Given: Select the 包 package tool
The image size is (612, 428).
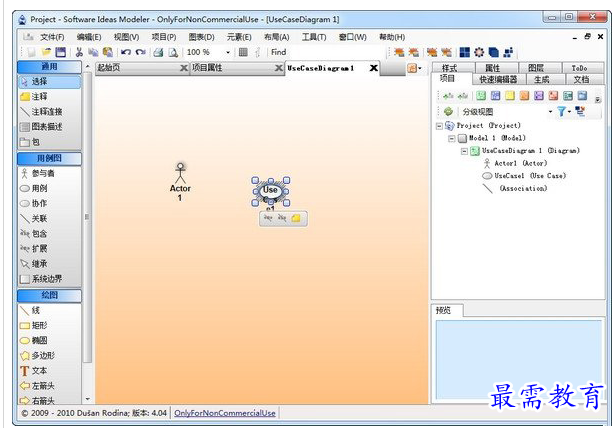Looking at the screenshot, I should 50,142.
